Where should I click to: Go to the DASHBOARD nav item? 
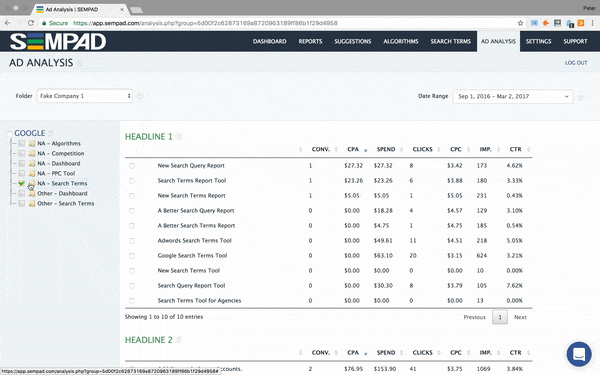pos(269,41)
